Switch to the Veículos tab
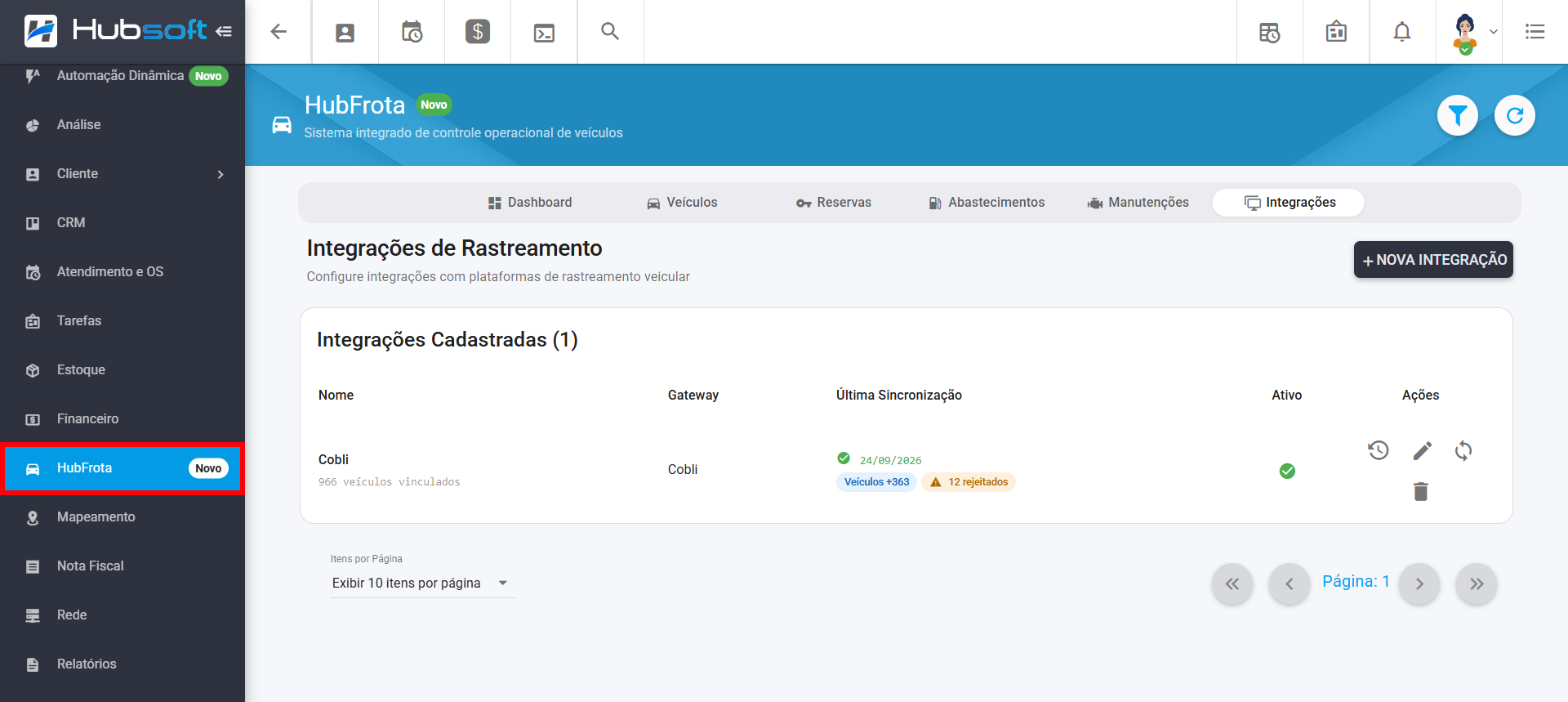This screenshot has width=1568, height=702. click(x=682, y=203)
